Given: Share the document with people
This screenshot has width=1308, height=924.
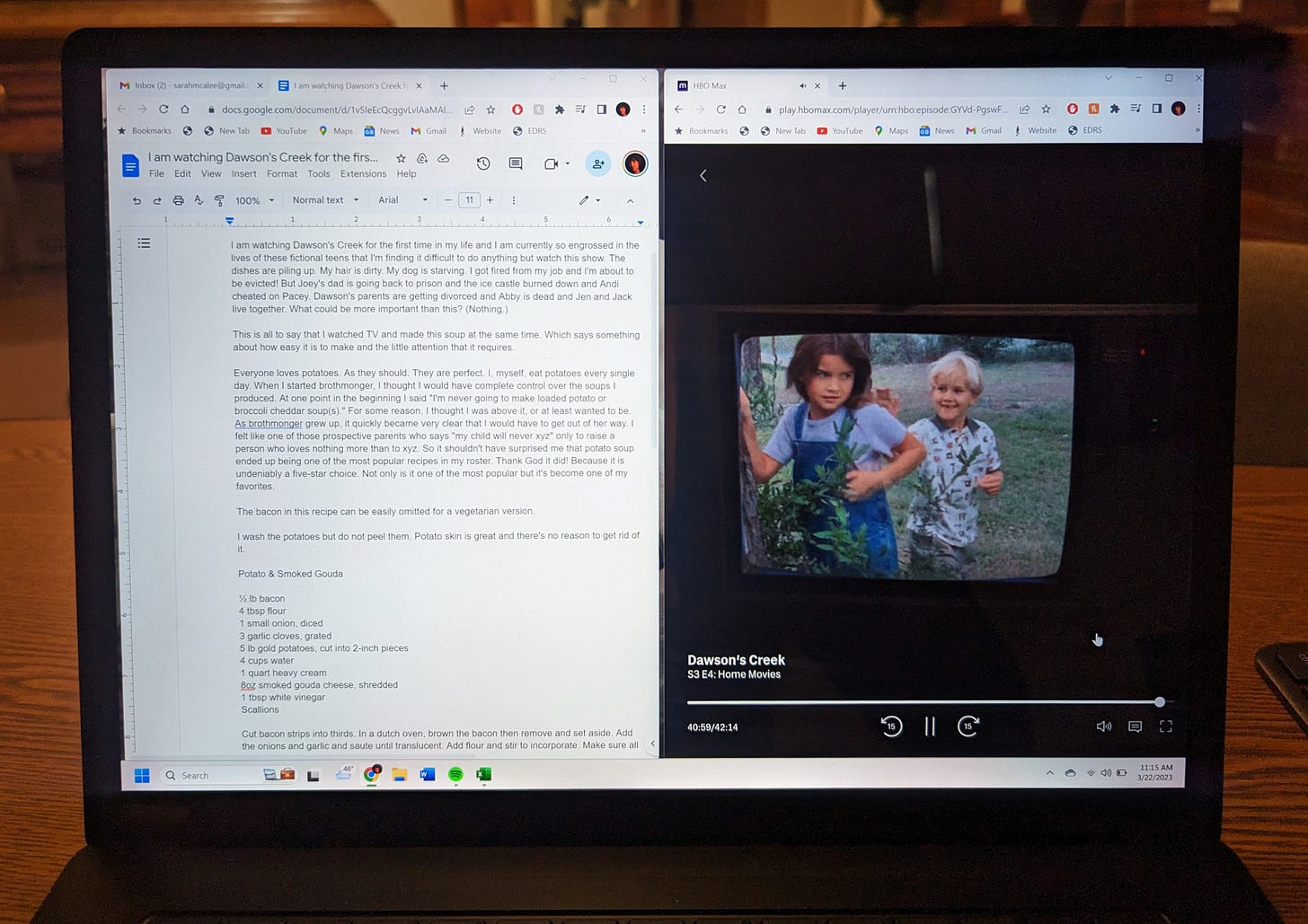Looking at the screenshot, I should (598, 163).
